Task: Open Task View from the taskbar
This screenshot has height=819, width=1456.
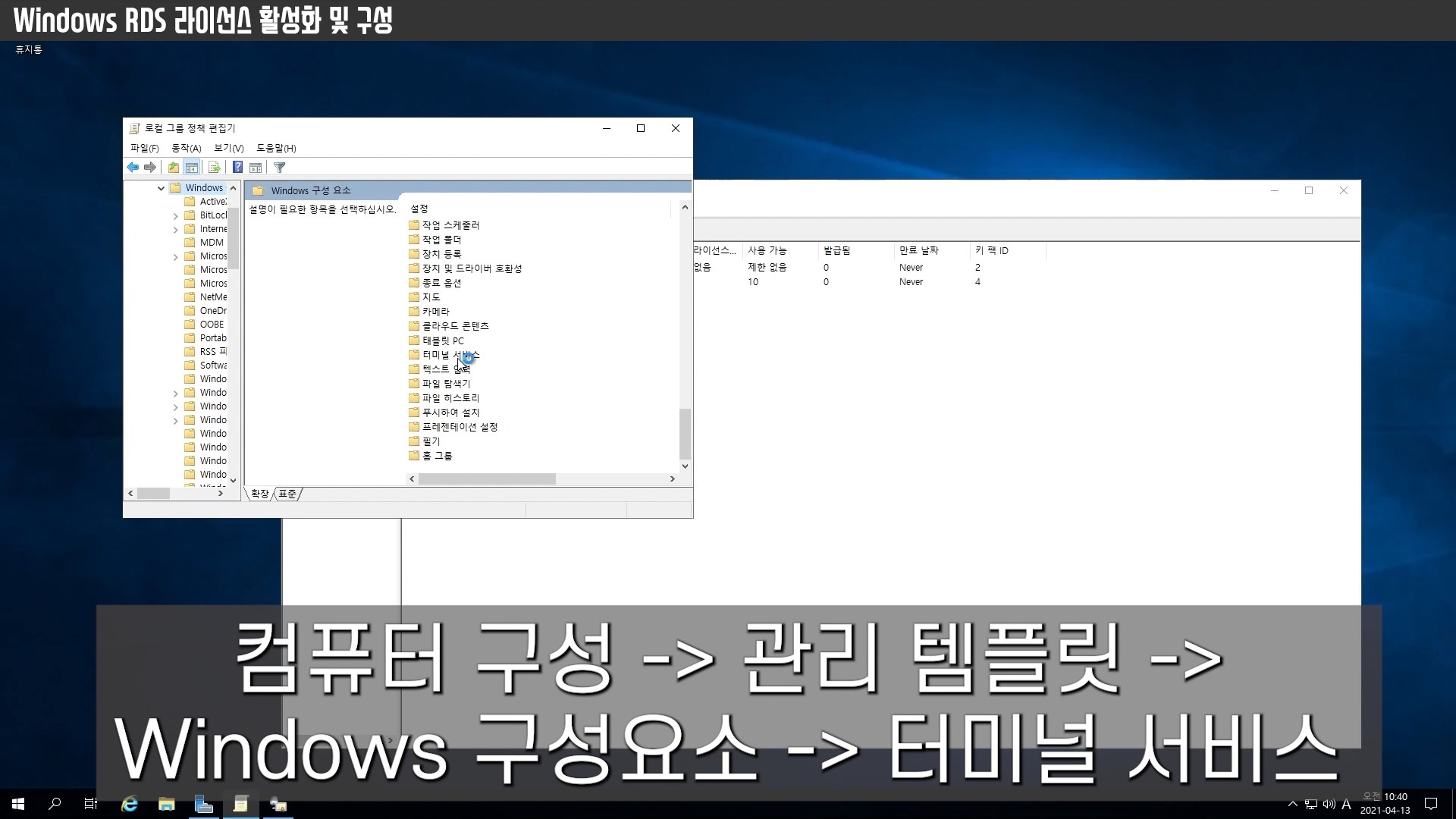Action: point(91,804)
